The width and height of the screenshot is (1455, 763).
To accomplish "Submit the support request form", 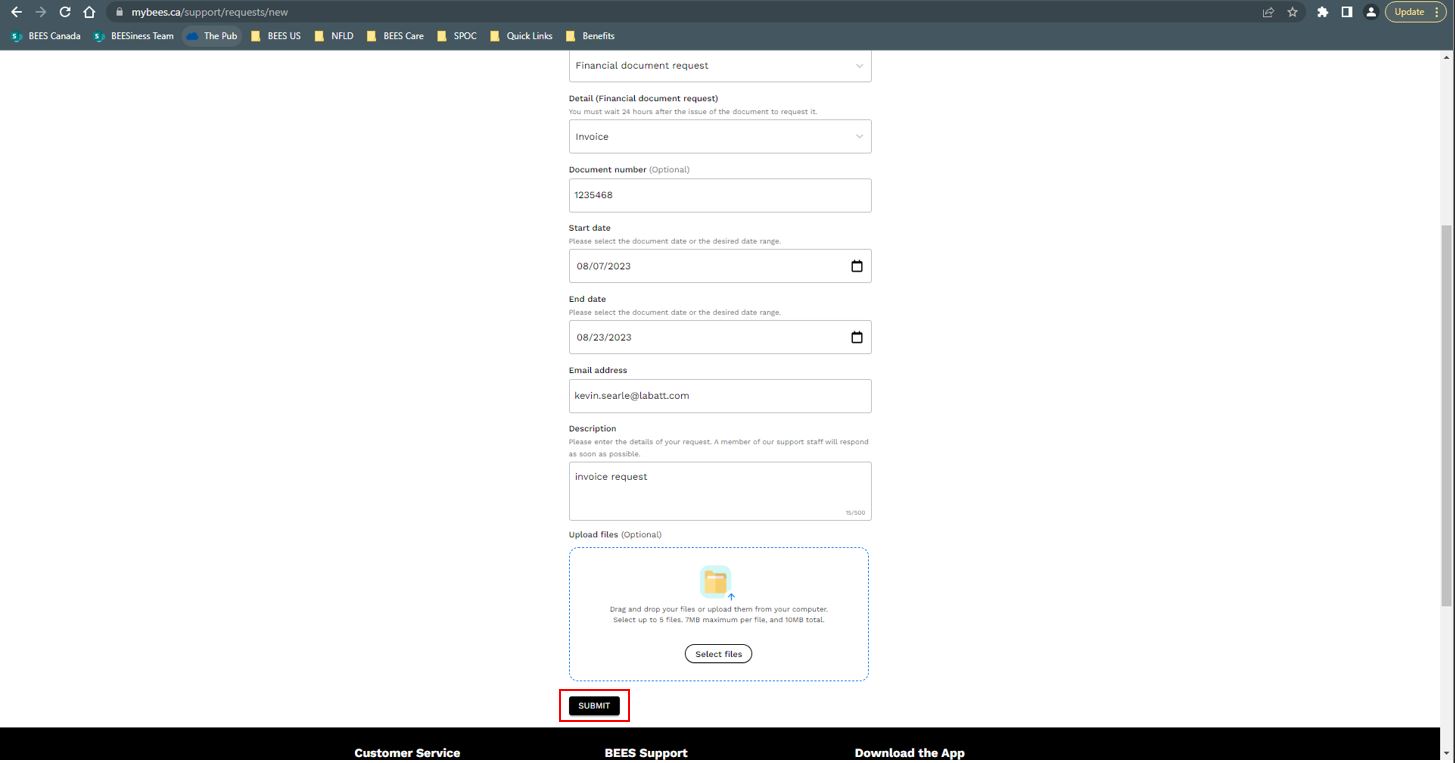I will click(x=594, y=706).
